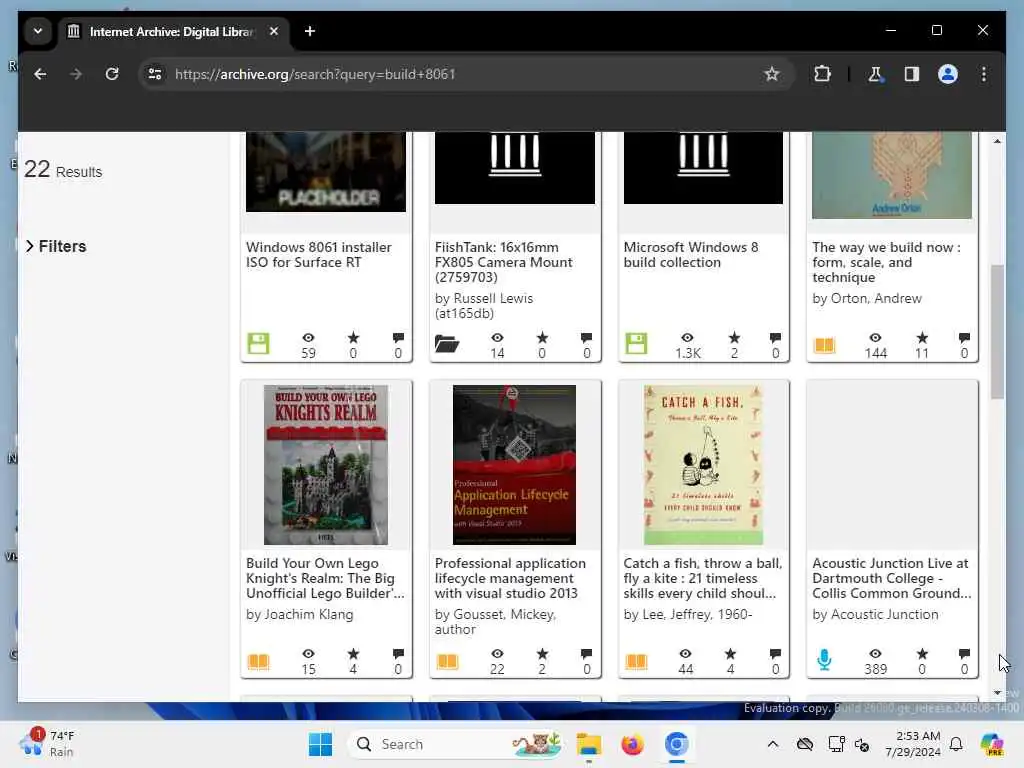Open the Application Lifecycle Management cover thumbnail
This screenshot has height=768, width=1024.
point(514,464)
